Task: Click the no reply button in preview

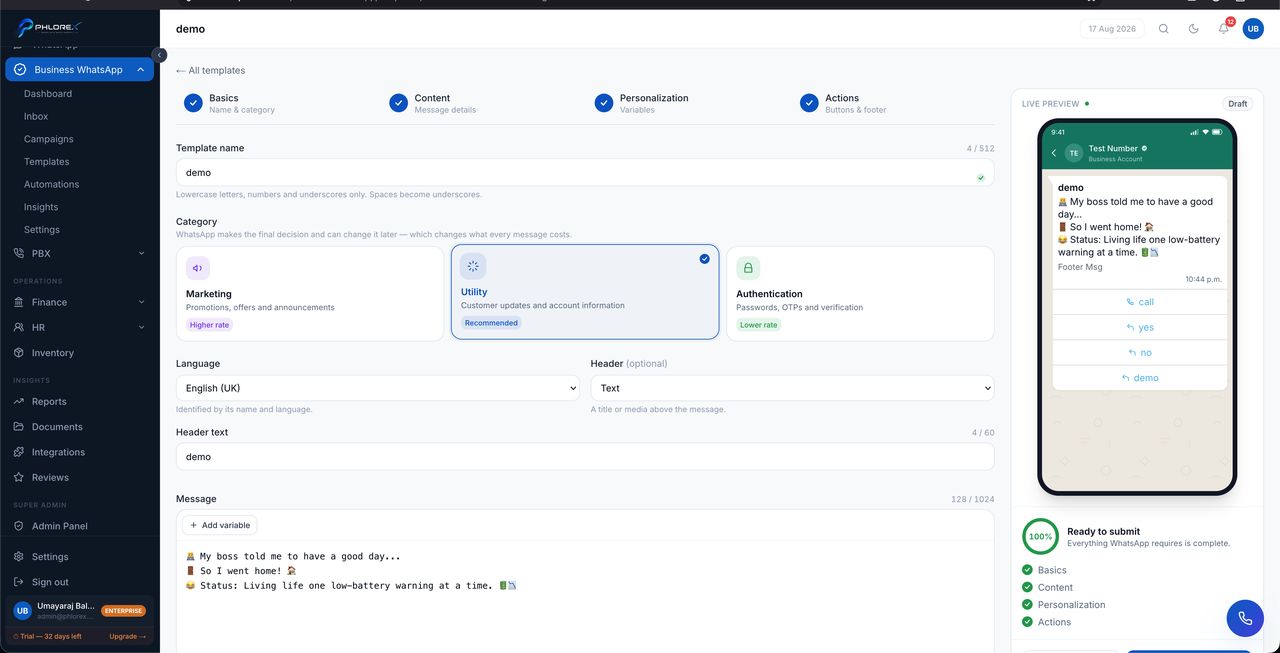Action: (1140, 352)
